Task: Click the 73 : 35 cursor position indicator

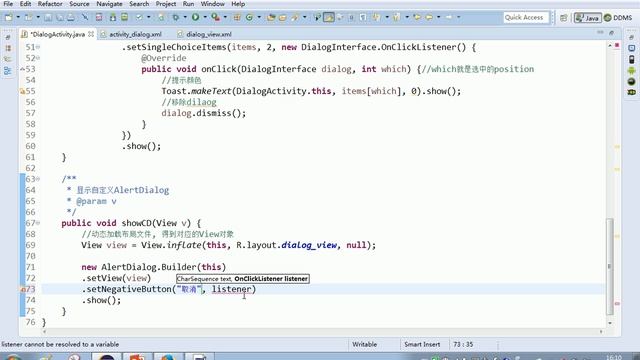Action: [463, 344]
